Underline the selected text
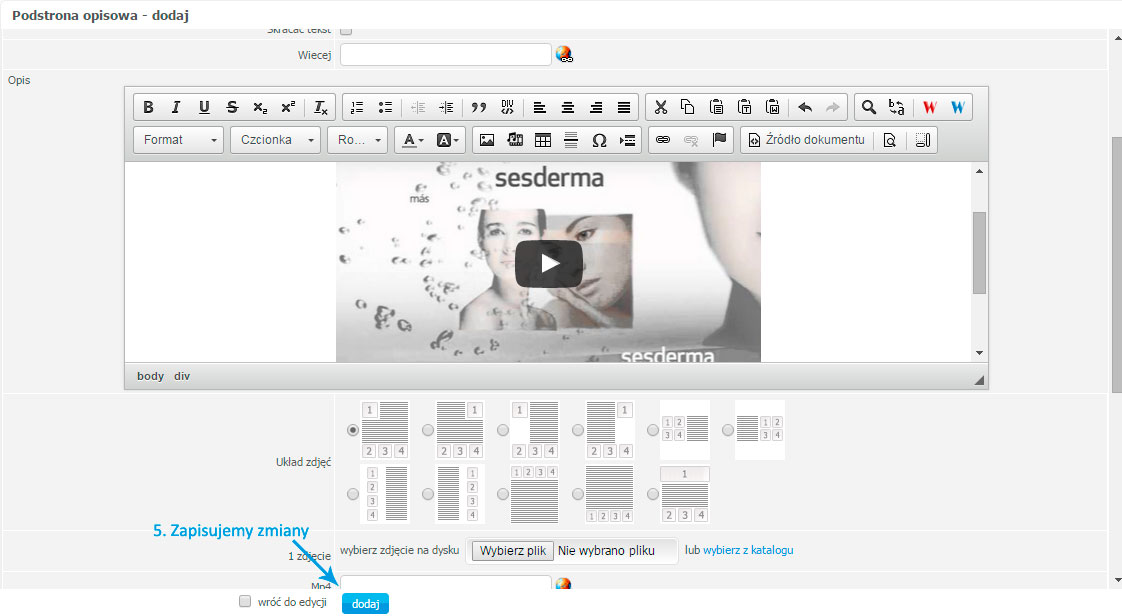The height and width of the screenshot is (616, 1122). click(204, 107)
